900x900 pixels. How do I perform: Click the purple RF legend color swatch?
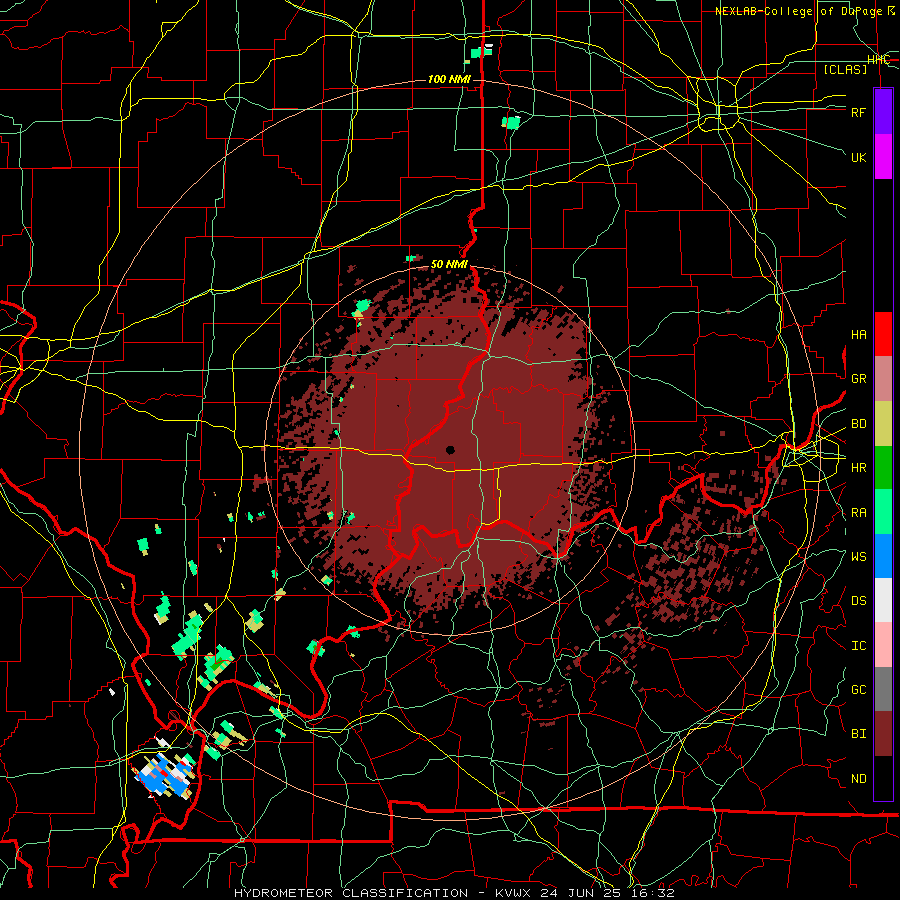(883, 112)
